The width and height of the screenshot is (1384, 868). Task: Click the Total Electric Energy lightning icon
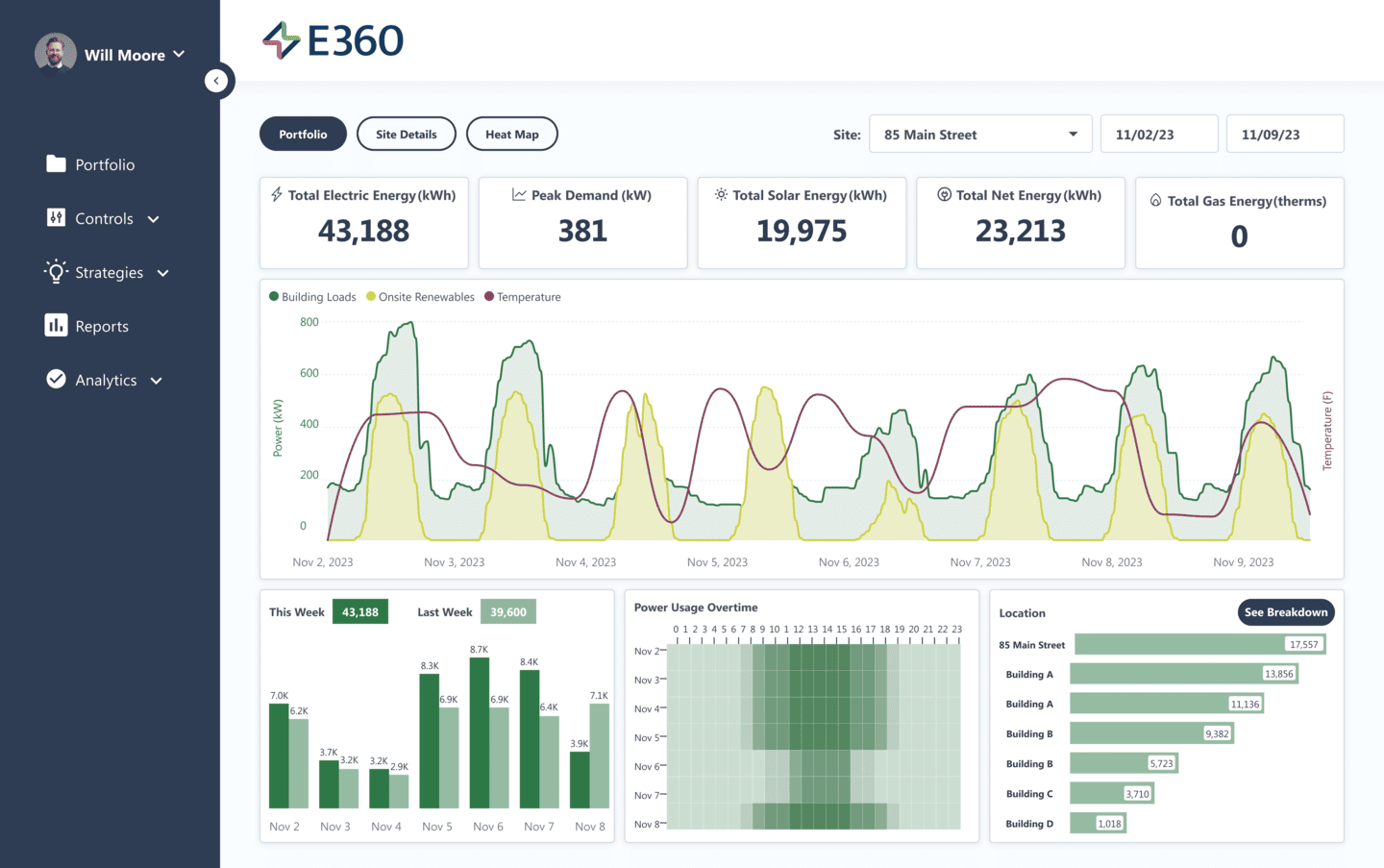(276, 195)
